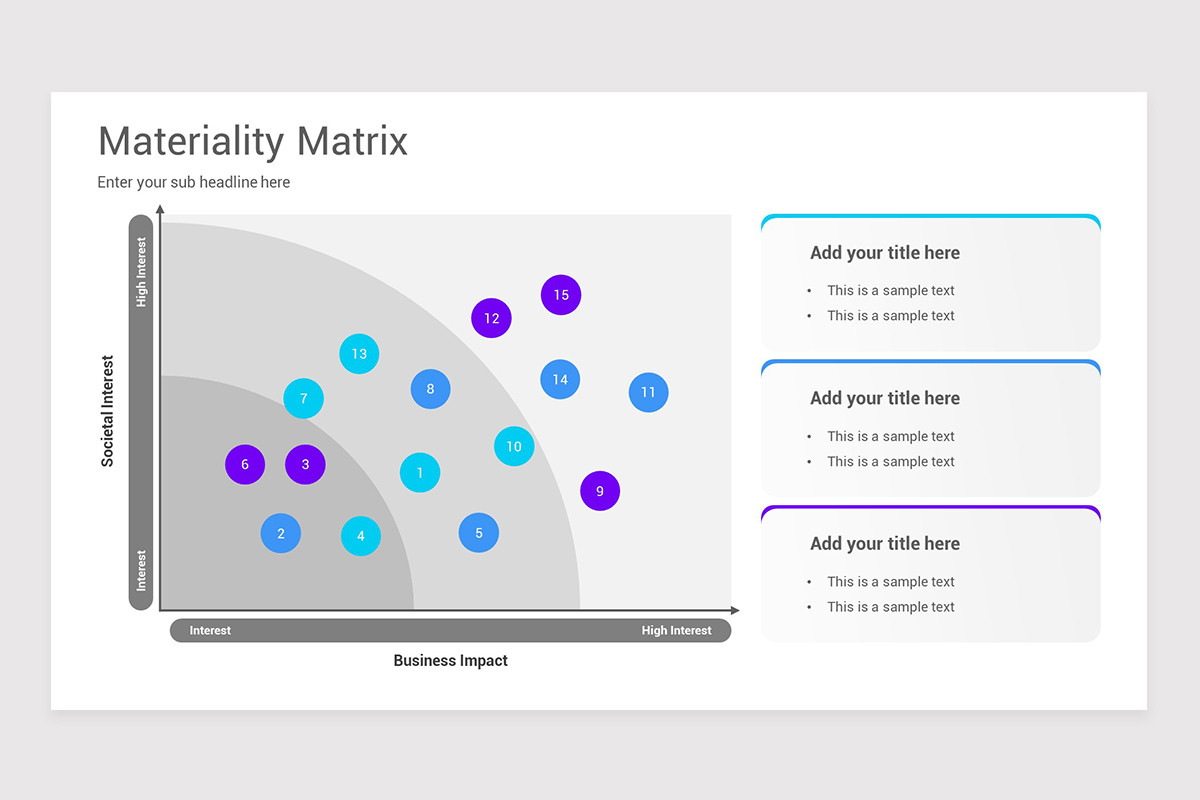Select the purple circle numbered 3
1200x800 pixels.
[305, 464]
